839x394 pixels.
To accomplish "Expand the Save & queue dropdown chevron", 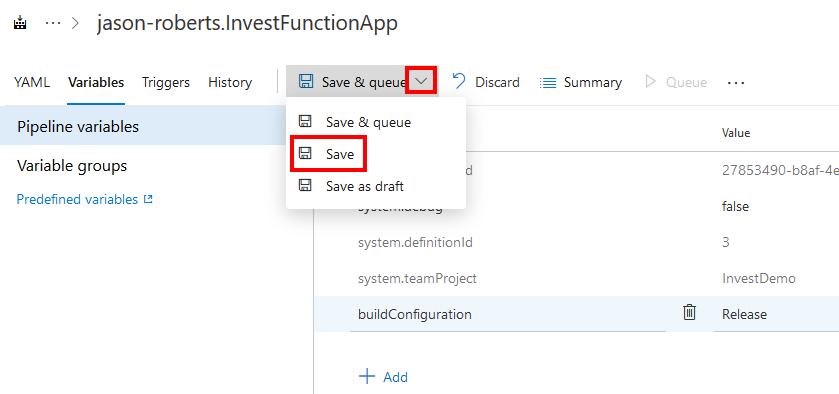I will click(422, 81).
